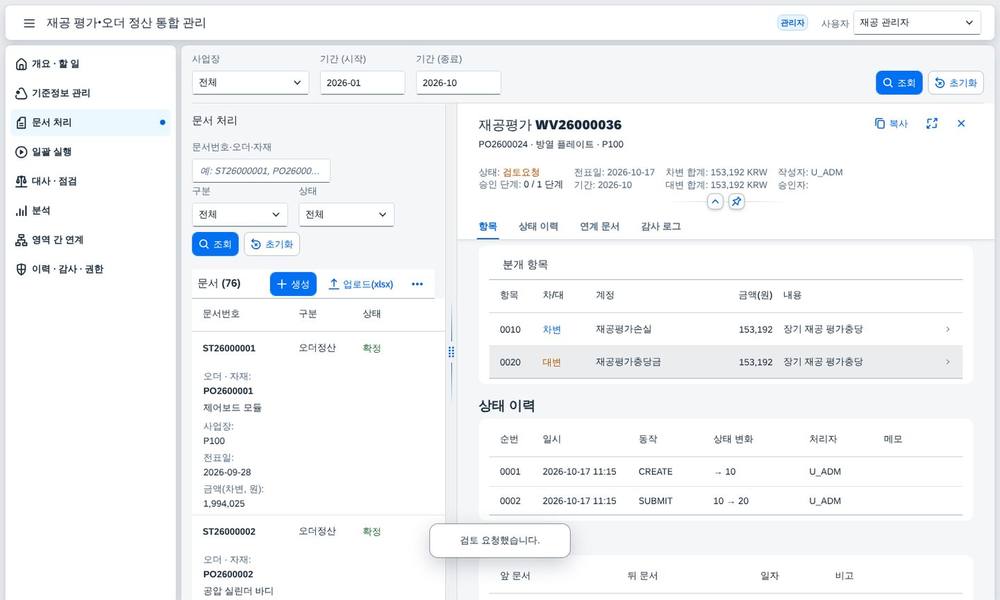This screenshot has width=1000, height=600.
Task: Open 이력 · 감사 · 권한 sidebar page
Action: coord(91,269)
